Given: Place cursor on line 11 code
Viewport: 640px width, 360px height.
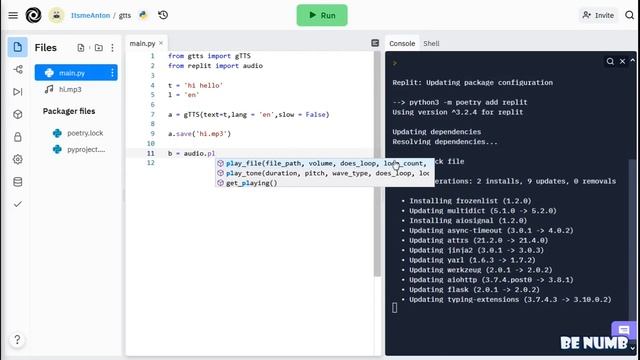Looking at the screenshot, I should (x=191, y=153).
